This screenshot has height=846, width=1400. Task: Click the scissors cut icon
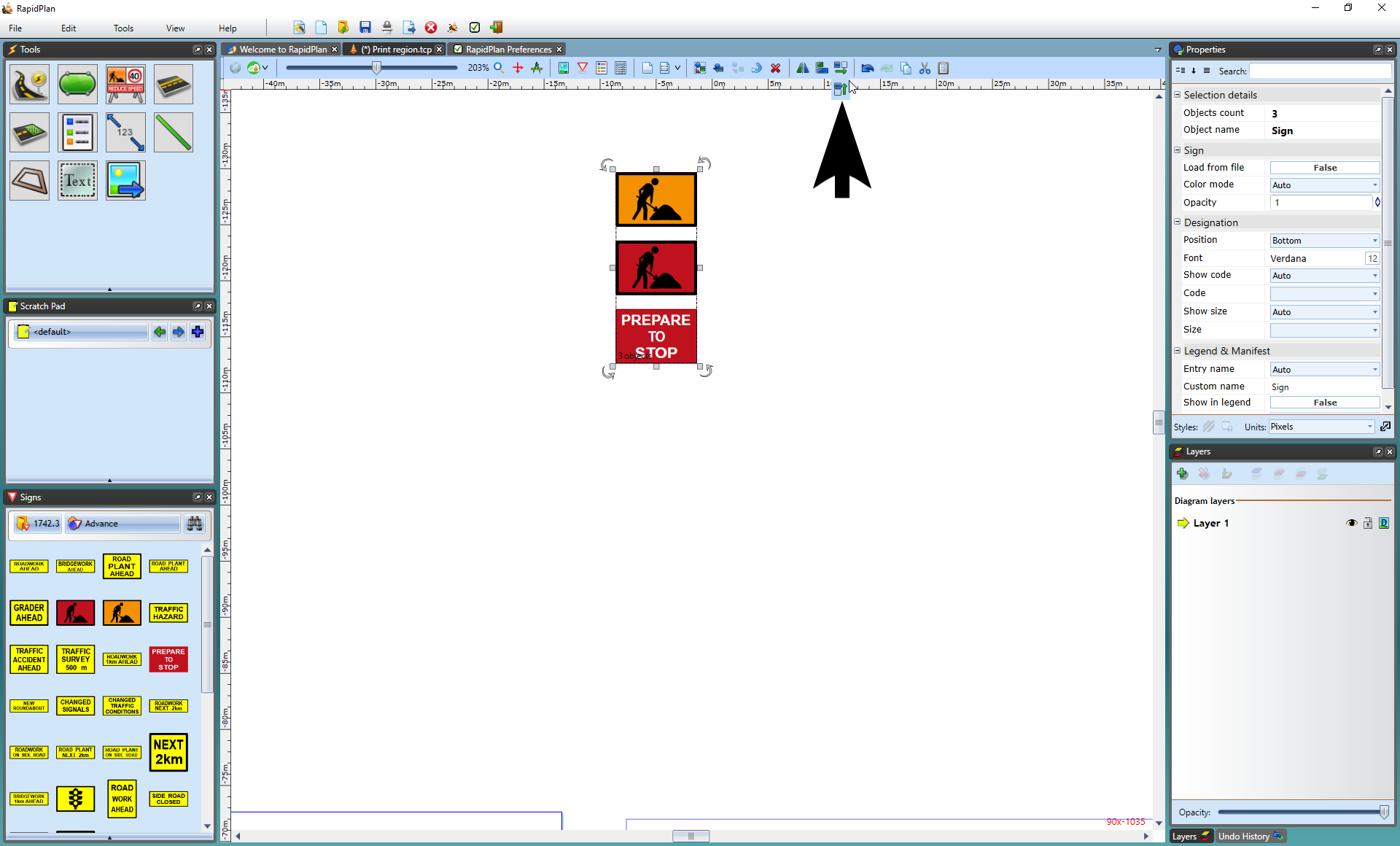[x=925, y=68]
